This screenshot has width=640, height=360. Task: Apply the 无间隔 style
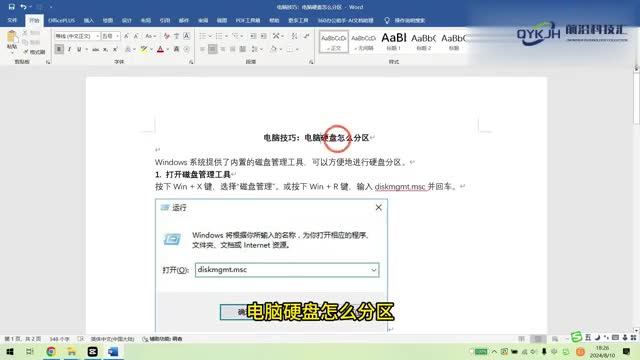[x=363, y=41]
